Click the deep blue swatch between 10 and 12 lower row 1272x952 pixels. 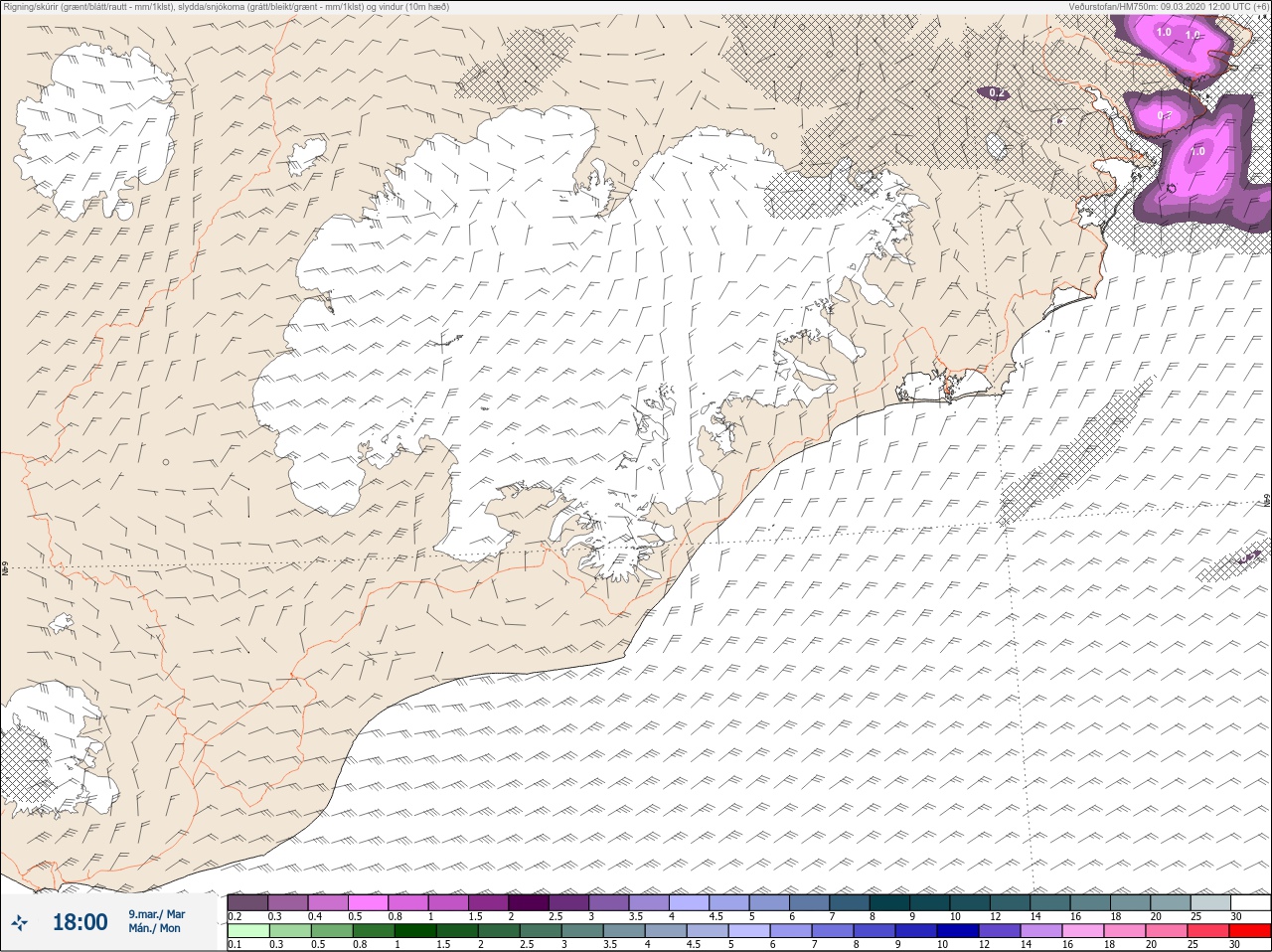[956, 931]
